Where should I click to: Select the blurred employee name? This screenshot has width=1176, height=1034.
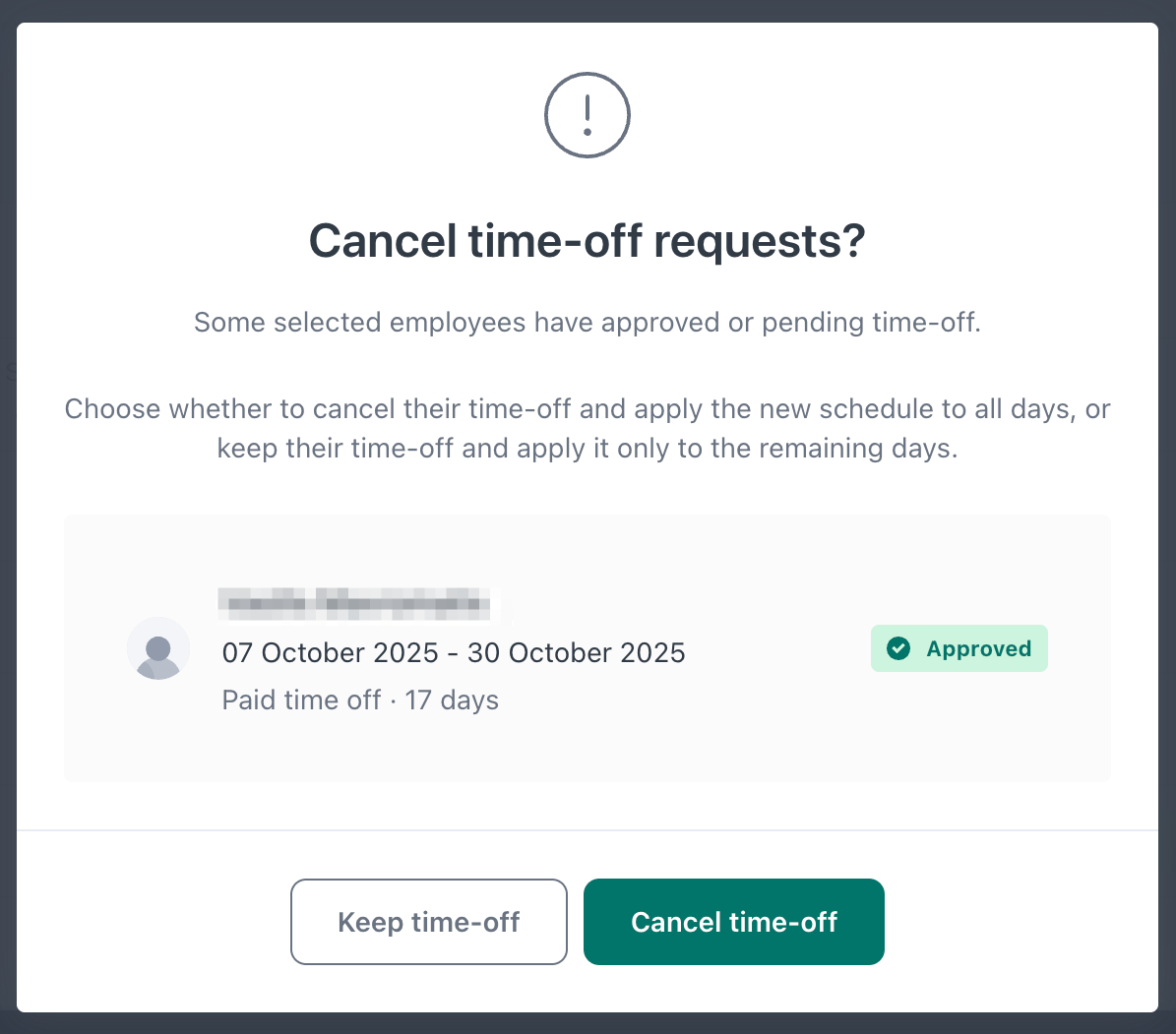coord(355,602)
